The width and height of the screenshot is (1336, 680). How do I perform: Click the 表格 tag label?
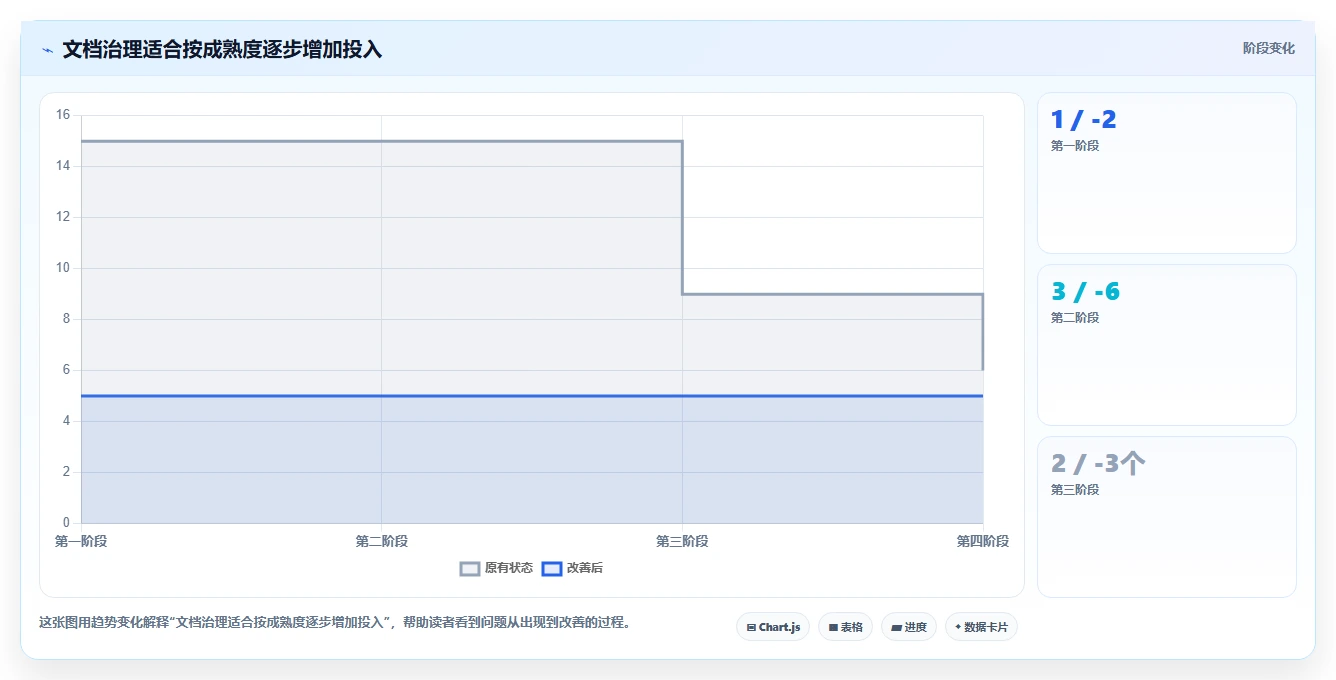point(852,628)
